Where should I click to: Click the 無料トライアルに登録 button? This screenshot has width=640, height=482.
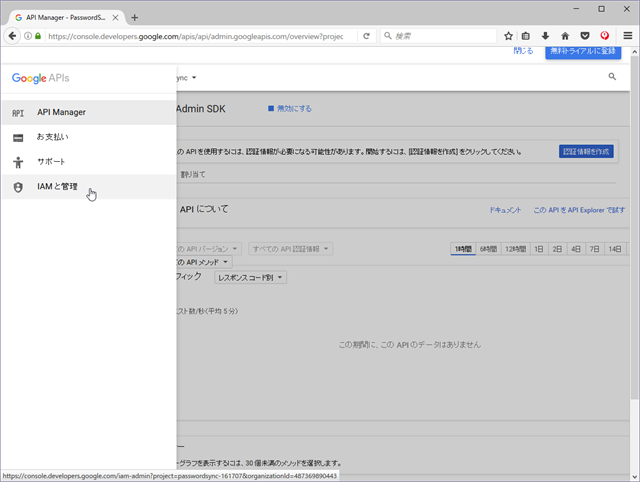[583, 51]
